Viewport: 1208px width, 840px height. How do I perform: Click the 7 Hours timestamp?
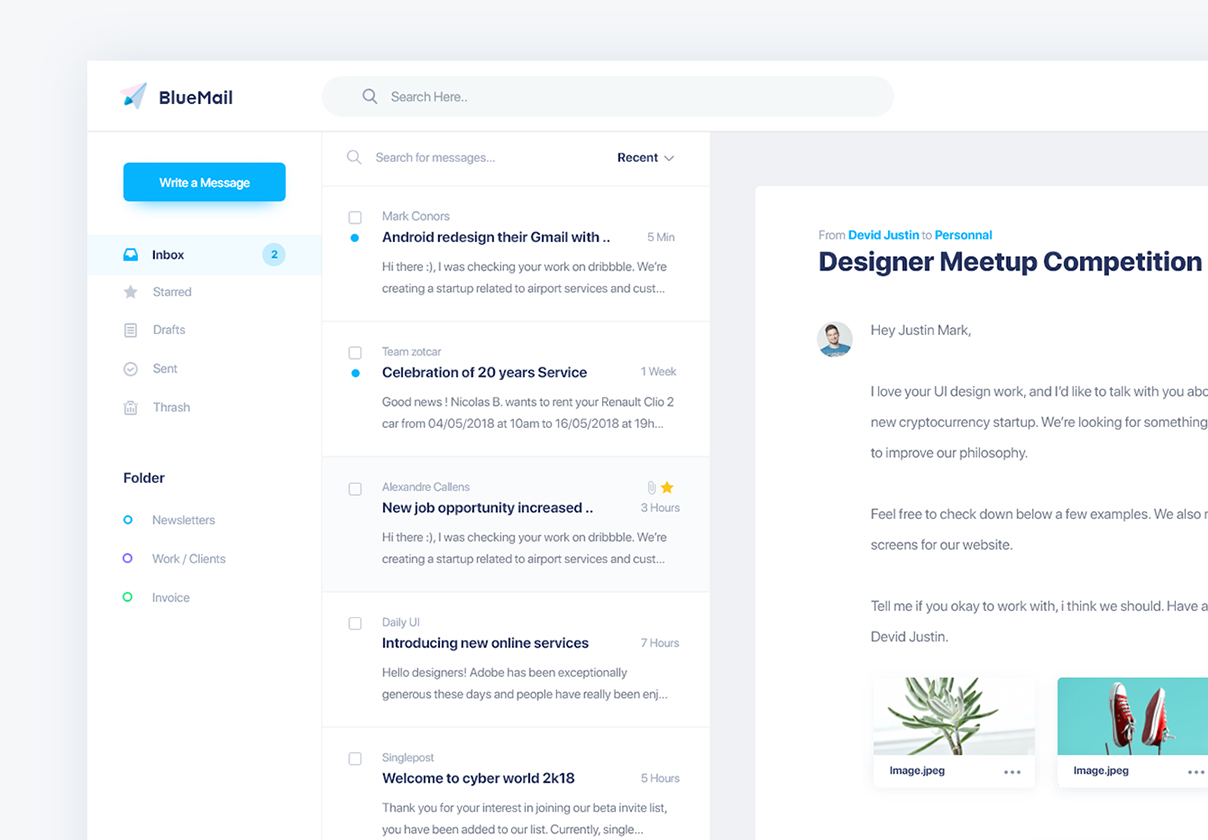pyautogui.click(x=660, y=643)
